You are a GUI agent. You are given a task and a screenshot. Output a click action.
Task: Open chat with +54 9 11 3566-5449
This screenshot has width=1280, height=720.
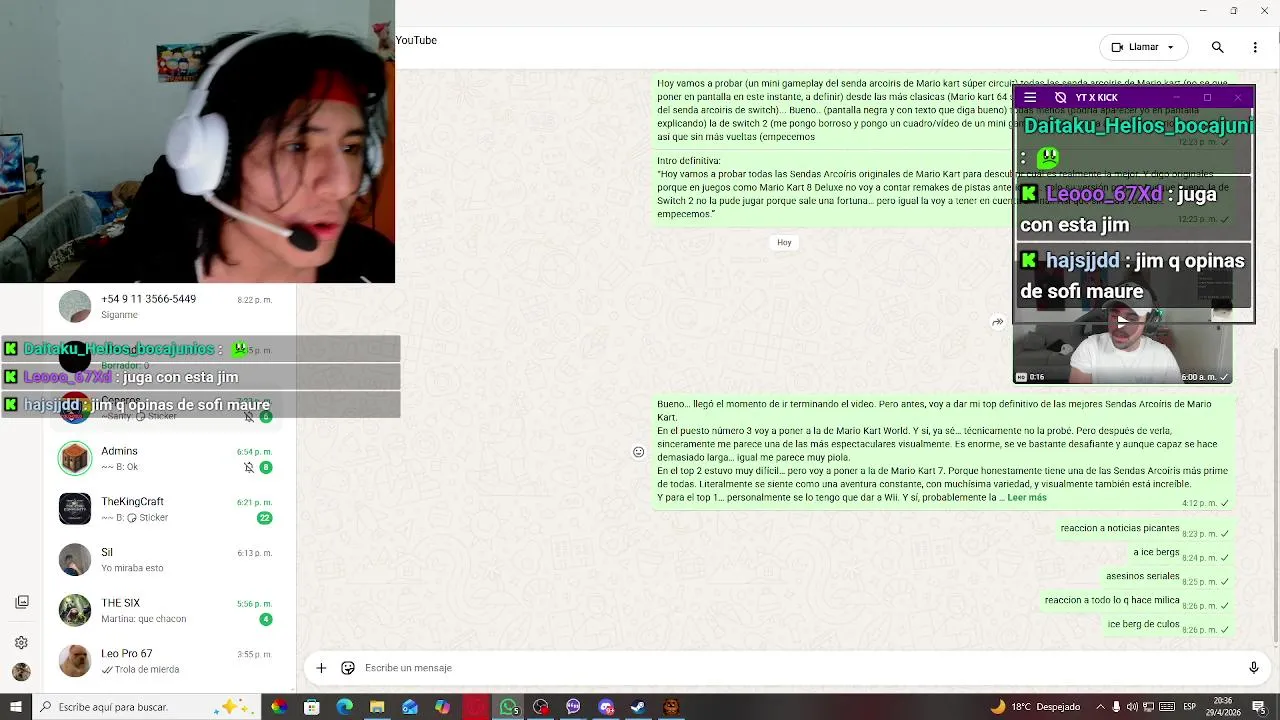(x=165, y=307)
